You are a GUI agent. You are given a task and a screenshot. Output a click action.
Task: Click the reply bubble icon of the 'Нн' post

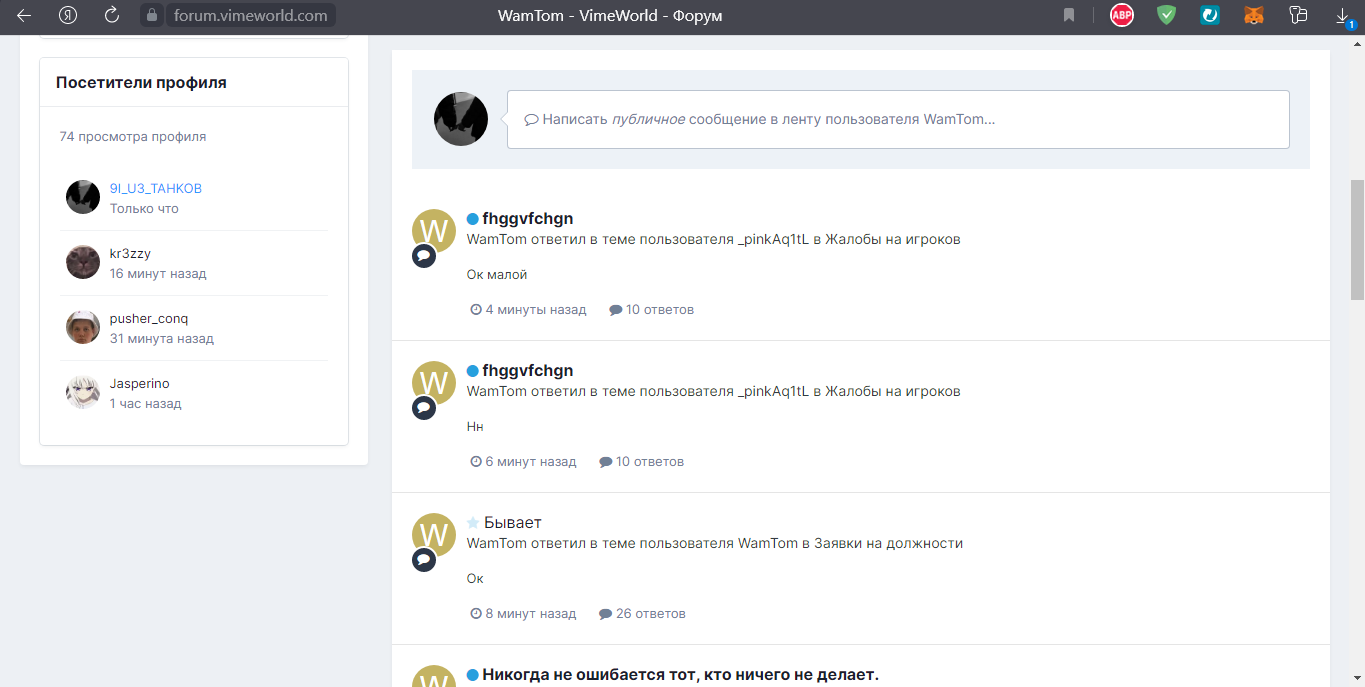click(x=605, y=462)
